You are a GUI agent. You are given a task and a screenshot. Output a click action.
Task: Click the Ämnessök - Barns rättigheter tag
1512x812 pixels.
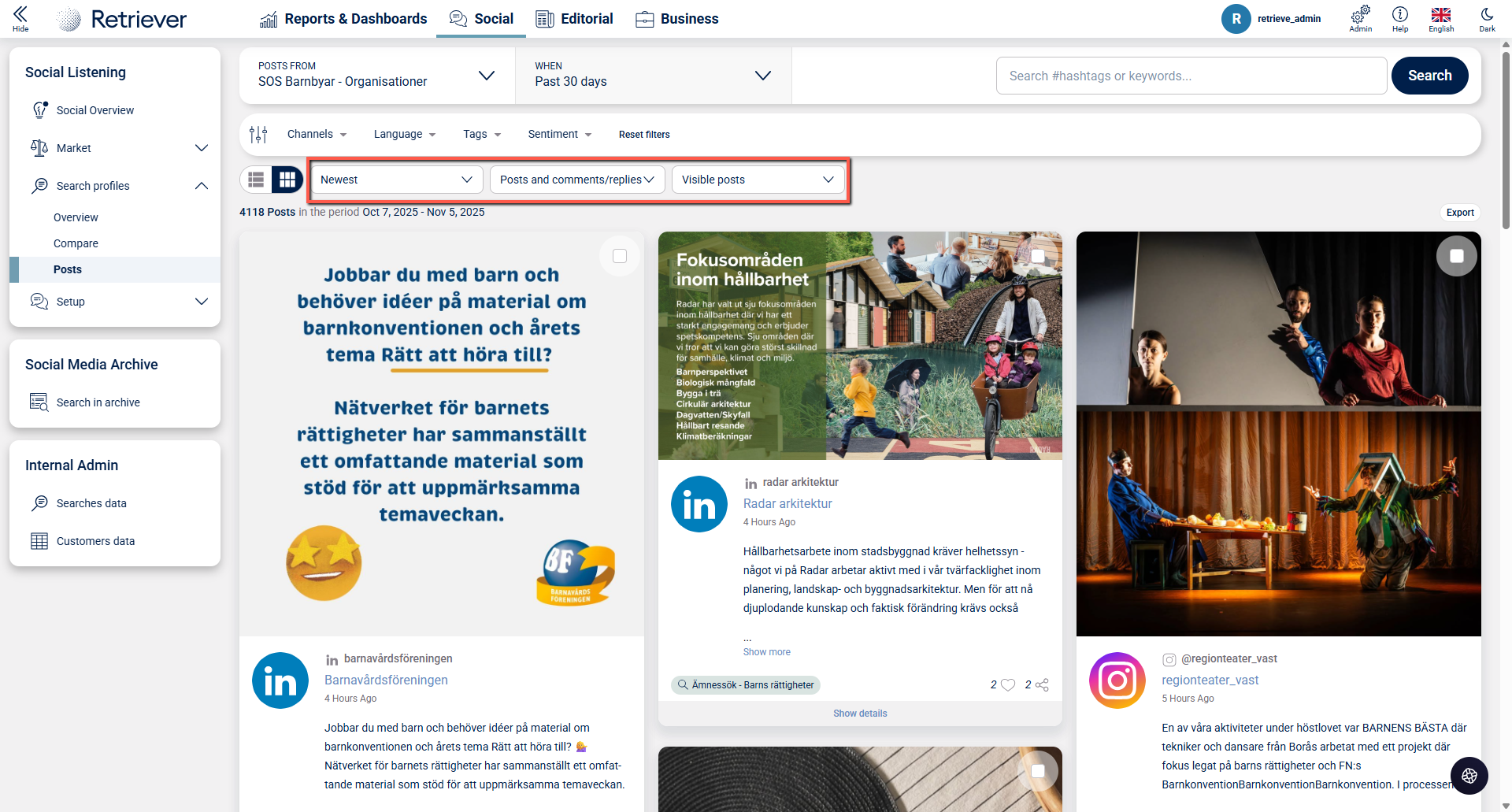(x=746, y=685)
